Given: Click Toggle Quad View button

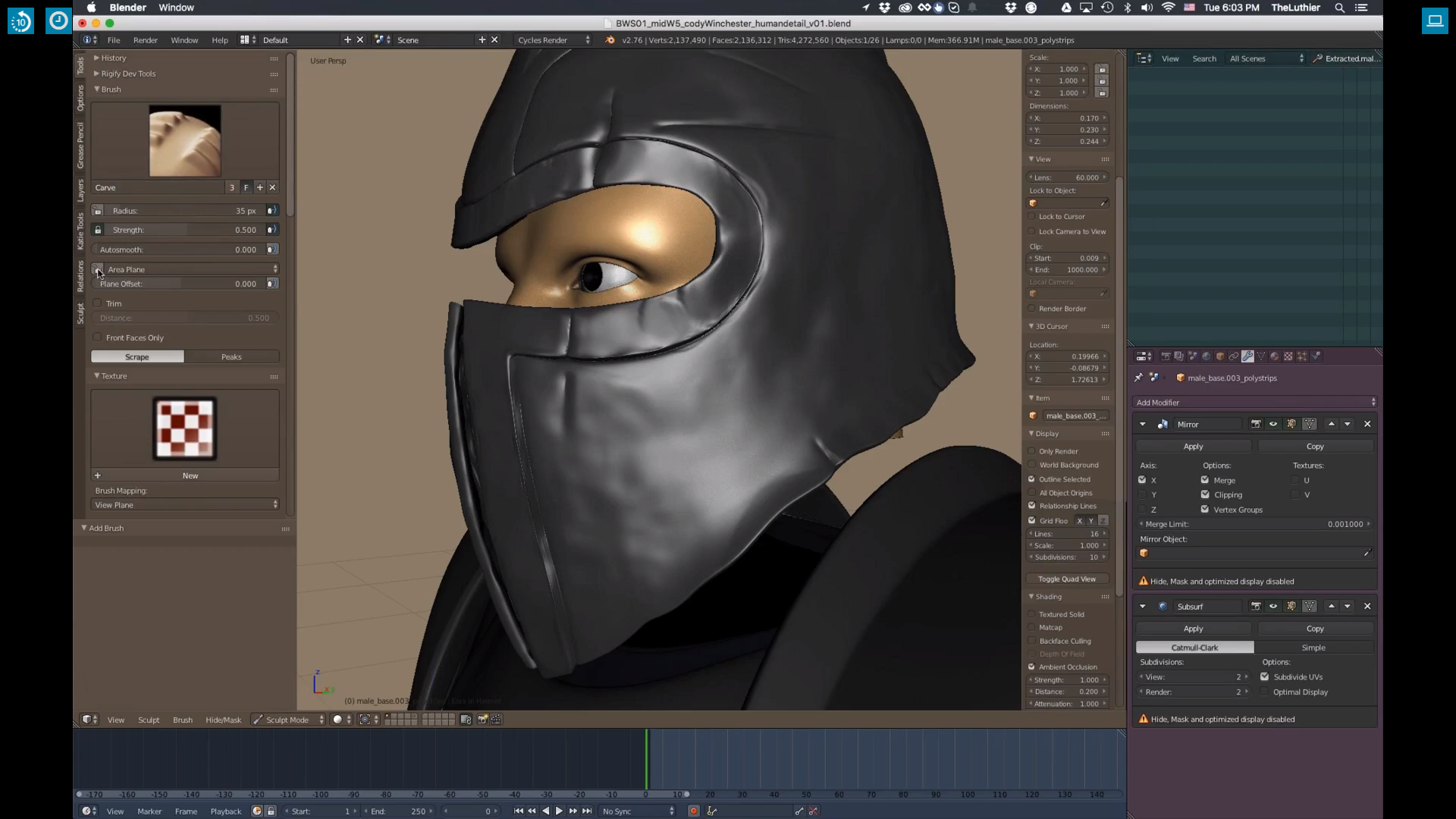Looking at the screenshot, I should [1067, 579].
